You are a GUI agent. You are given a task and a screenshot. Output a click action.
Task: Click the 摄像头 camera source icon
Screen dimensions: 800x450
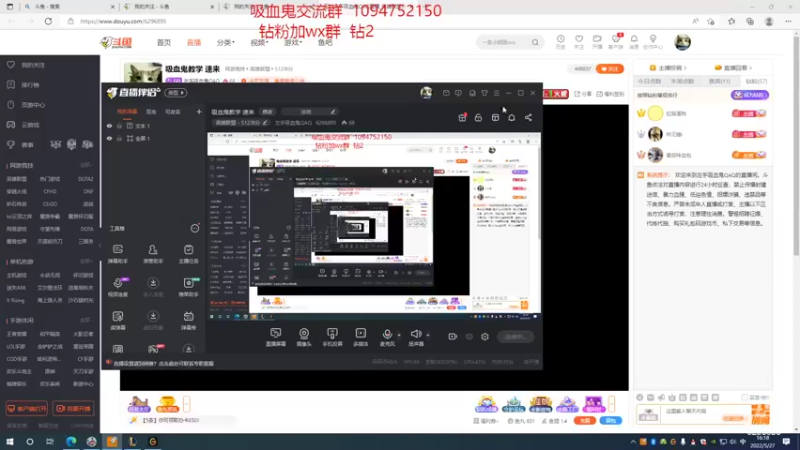click(304, 334)
